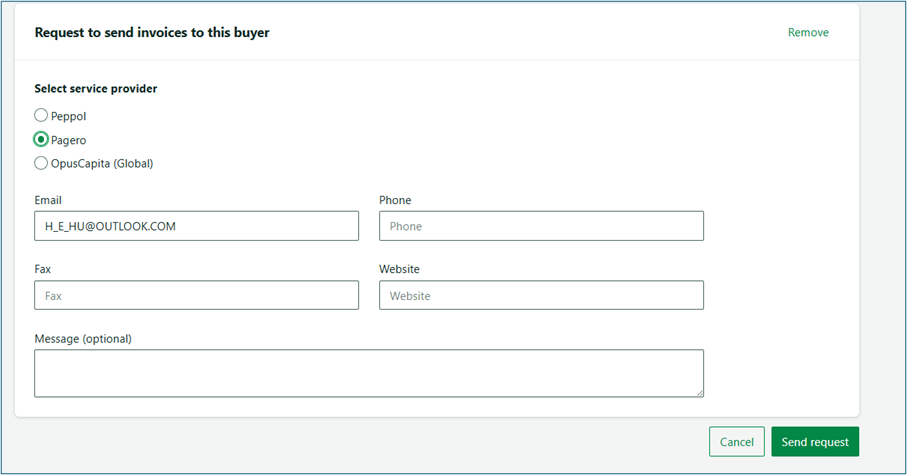907x475 pixels.
Task: Click the 'Select service provider' heading
Action: (x=96, y=88)
